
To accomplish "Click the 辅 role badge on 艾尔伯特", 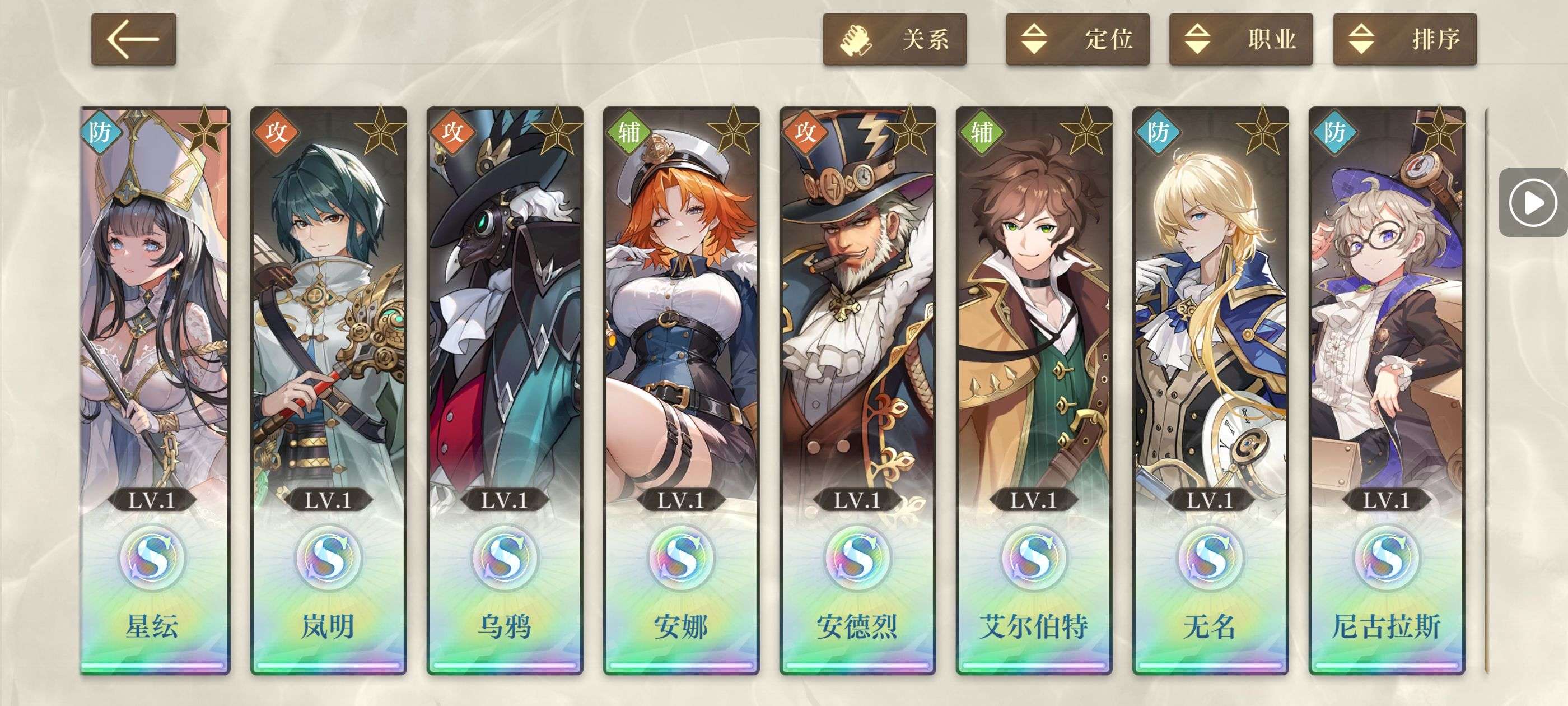I will pos(981,132).
